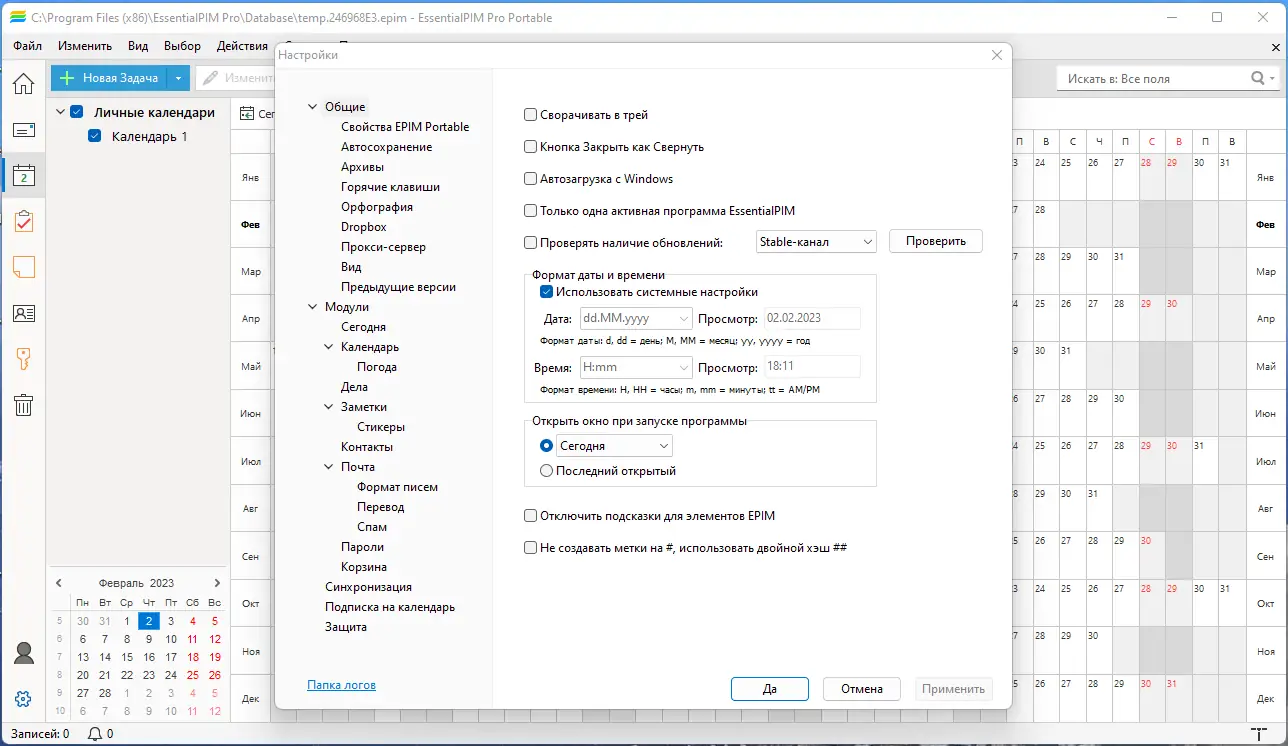Click the pencil edit icon in toolbar

(211, 78)
